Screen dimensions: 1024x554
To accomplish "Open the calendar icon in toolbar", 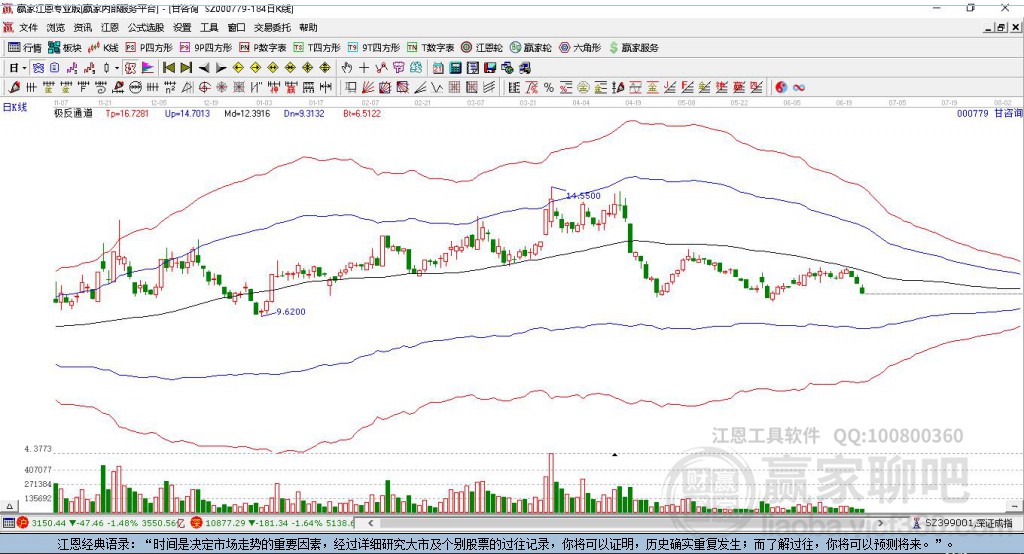I will click(x=438, y=68).
